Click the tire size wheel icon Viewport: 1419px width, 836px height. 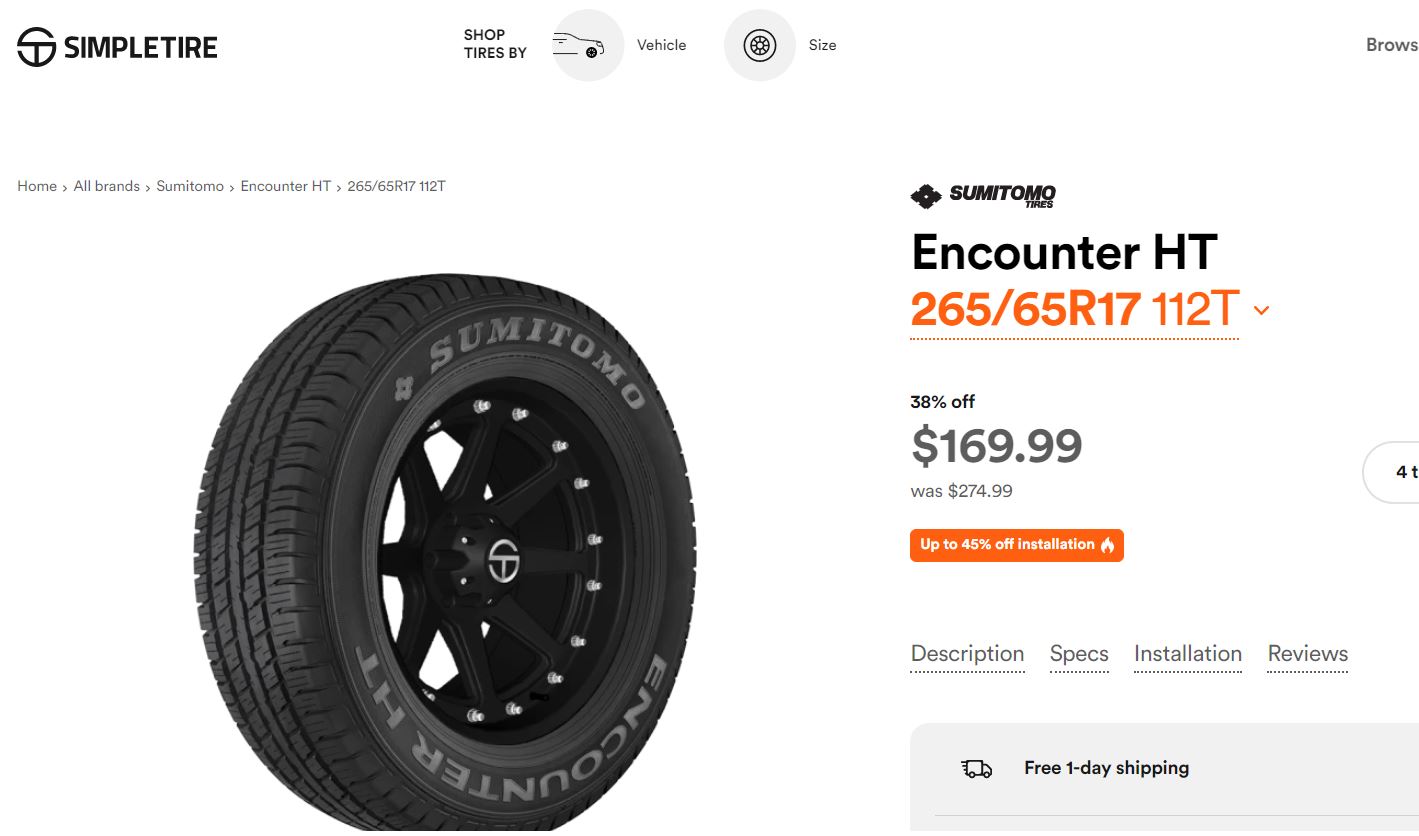pos(760,45)
